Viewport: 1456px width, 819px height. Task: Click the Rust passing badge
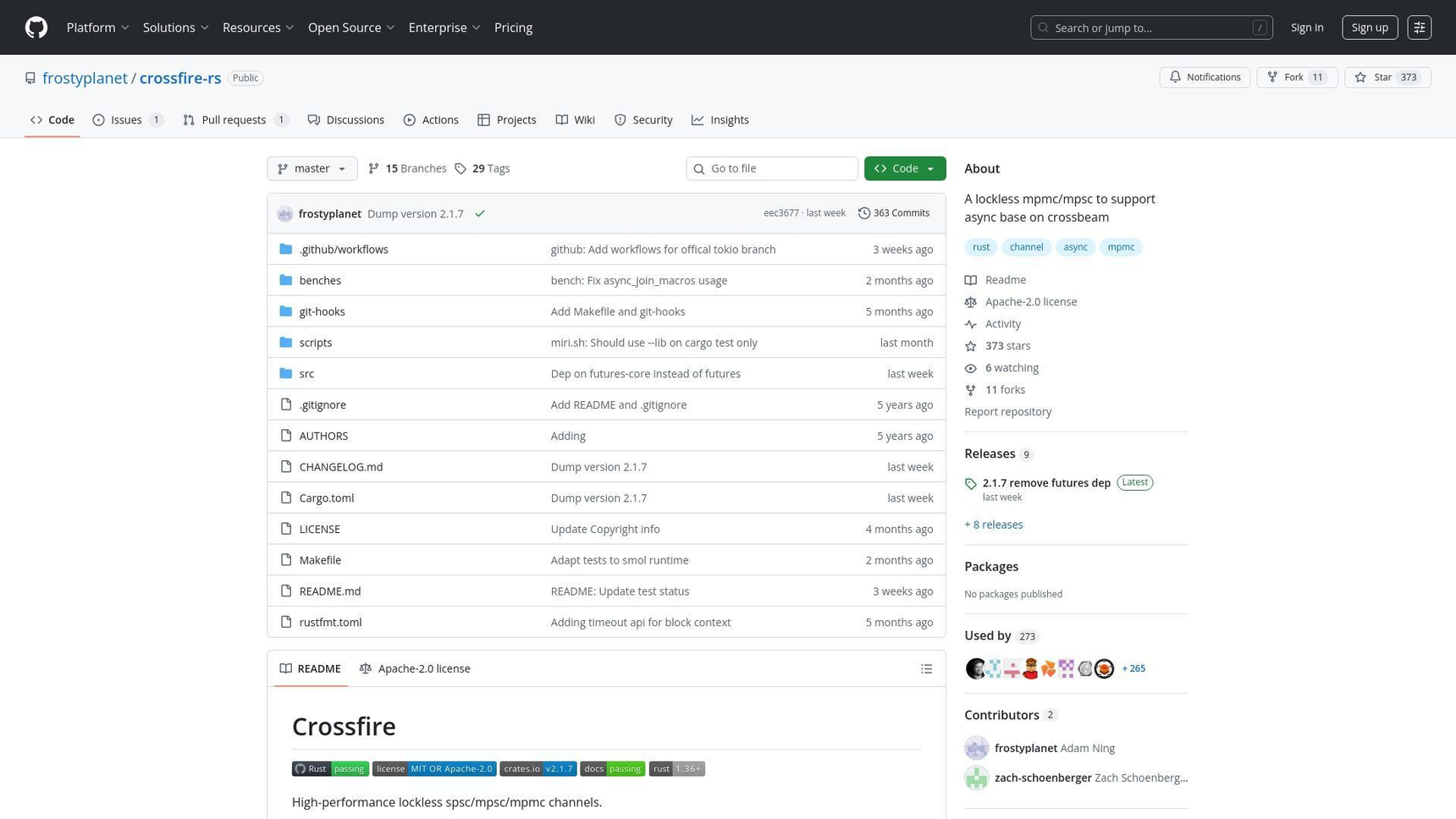(x=330, y=768)
